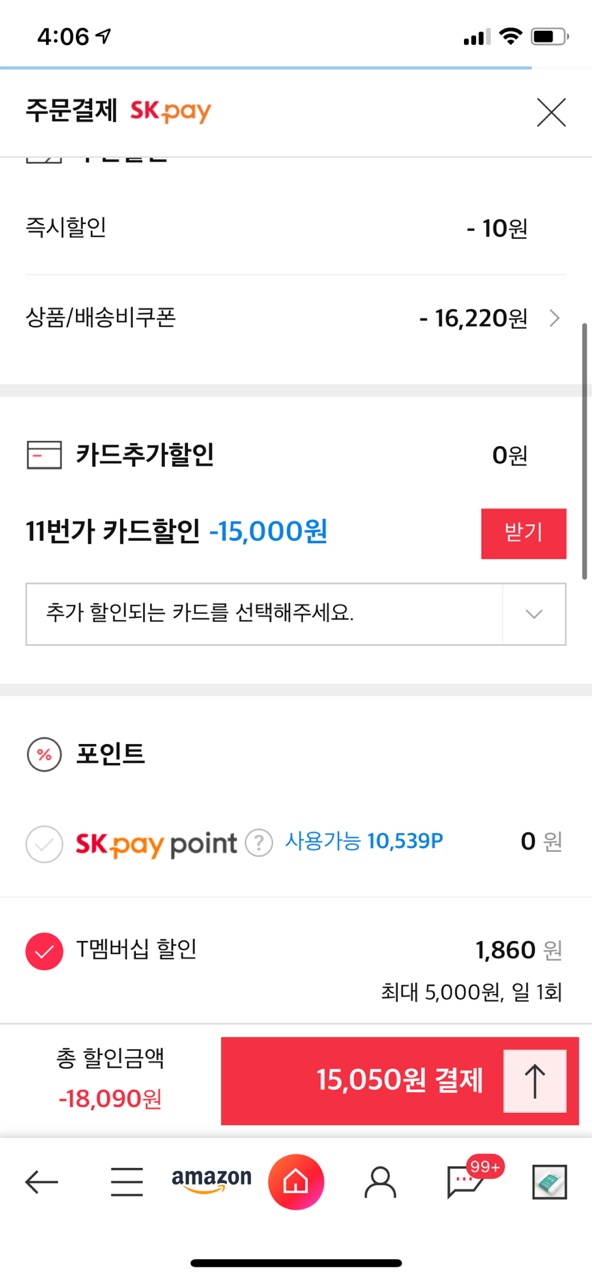Viewport: 592px width, 1280px height.
Task: Tap the up arrow on payment bar
Action: pos(535,1081)
